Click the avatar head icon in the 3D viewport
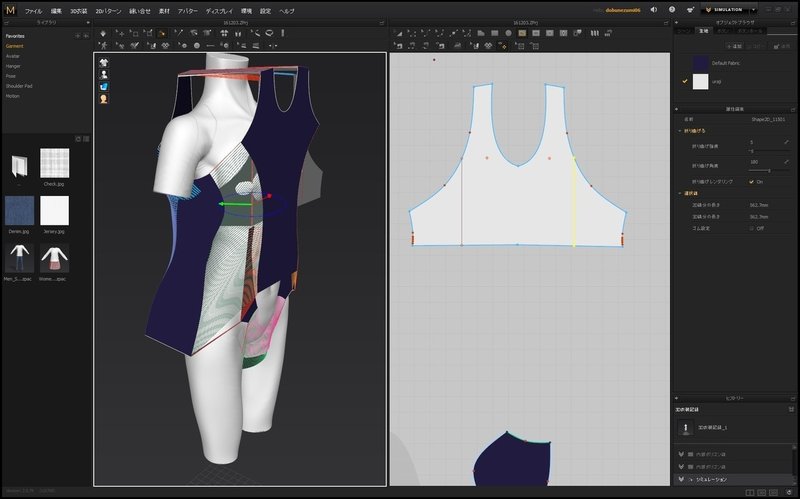Image resolution: width=800 pixels, height=499 pixels. click(x=104, y=99)
